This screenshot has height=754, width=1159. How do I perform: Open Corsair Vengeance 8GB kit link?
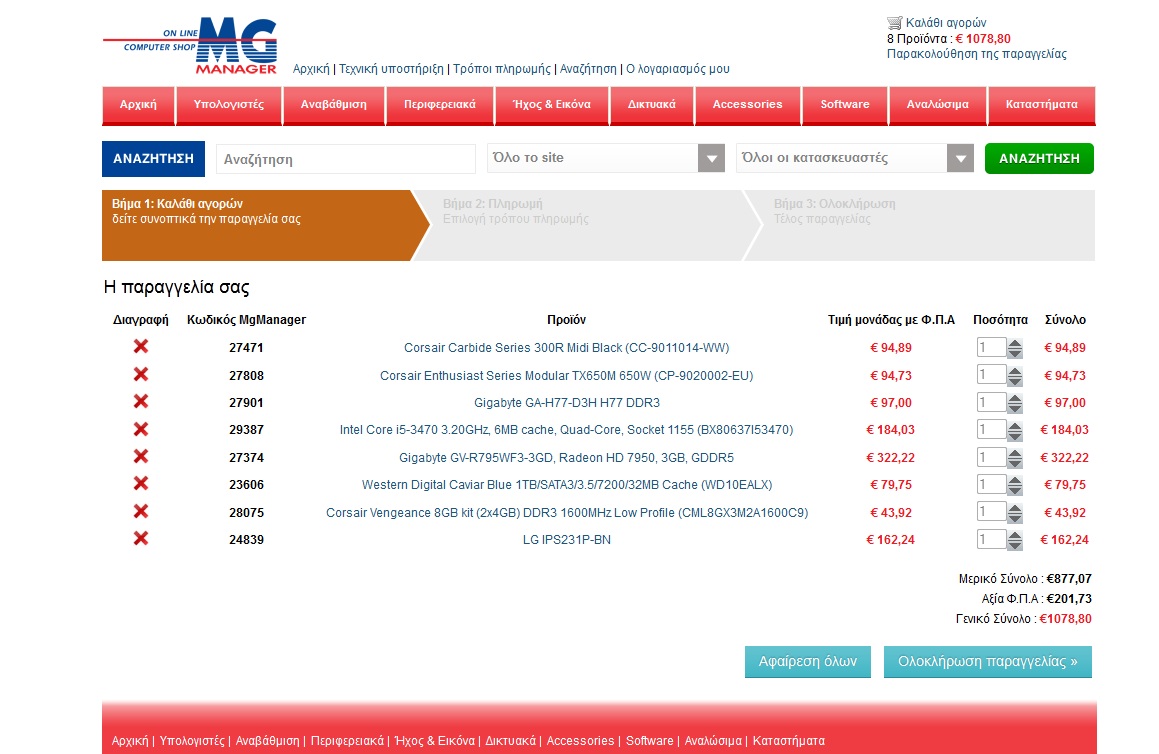566,512
